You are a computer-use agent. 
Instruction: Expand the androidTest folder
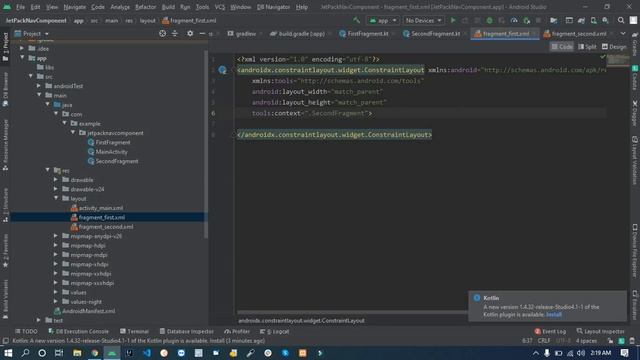click(x=39, y=86)
